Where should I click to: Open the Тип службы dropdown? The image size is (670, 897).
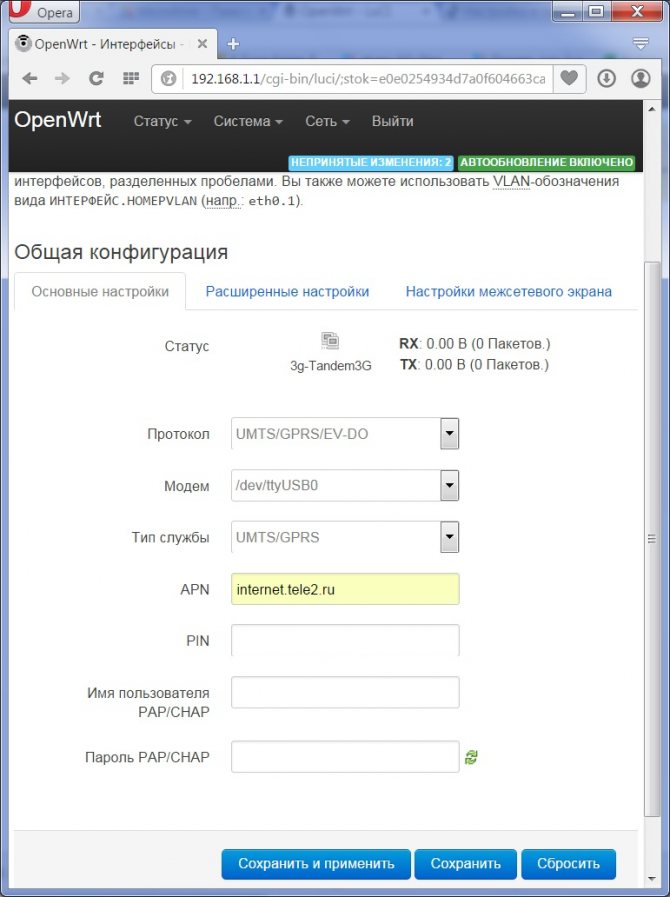[345, 537]
